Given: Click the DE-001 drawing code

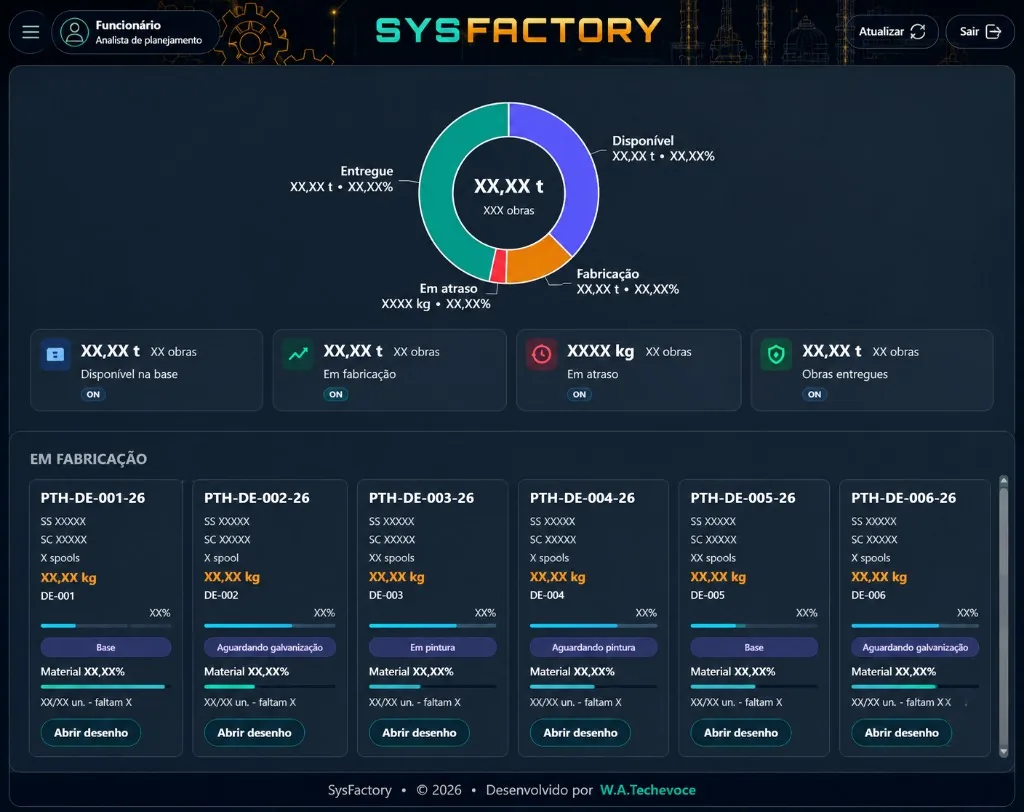Looking at the screenshot, I should pos(57,596).
